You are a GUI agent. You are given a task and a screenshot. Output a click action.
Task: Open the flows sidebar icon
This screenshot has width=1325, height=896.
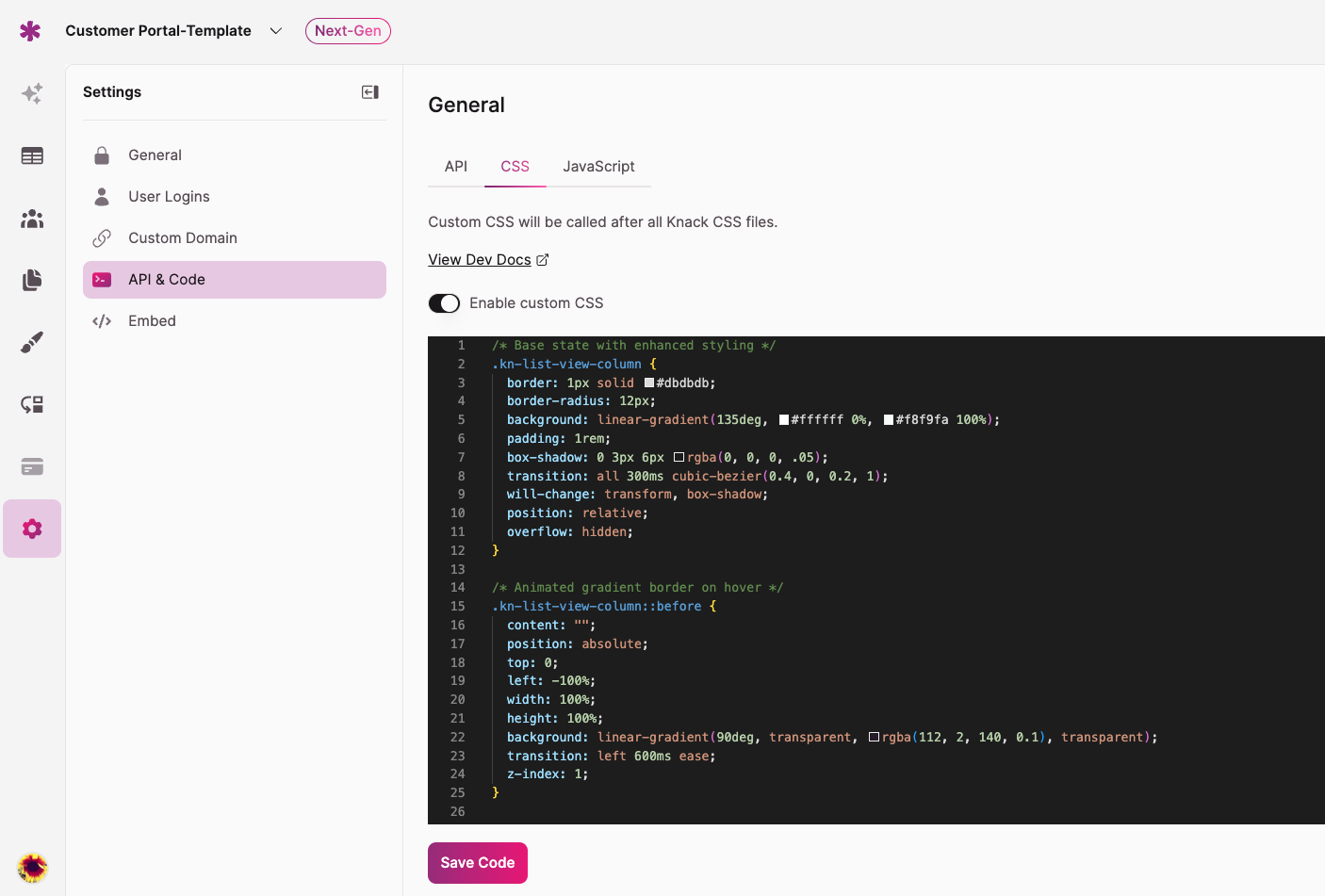(32, 404)
